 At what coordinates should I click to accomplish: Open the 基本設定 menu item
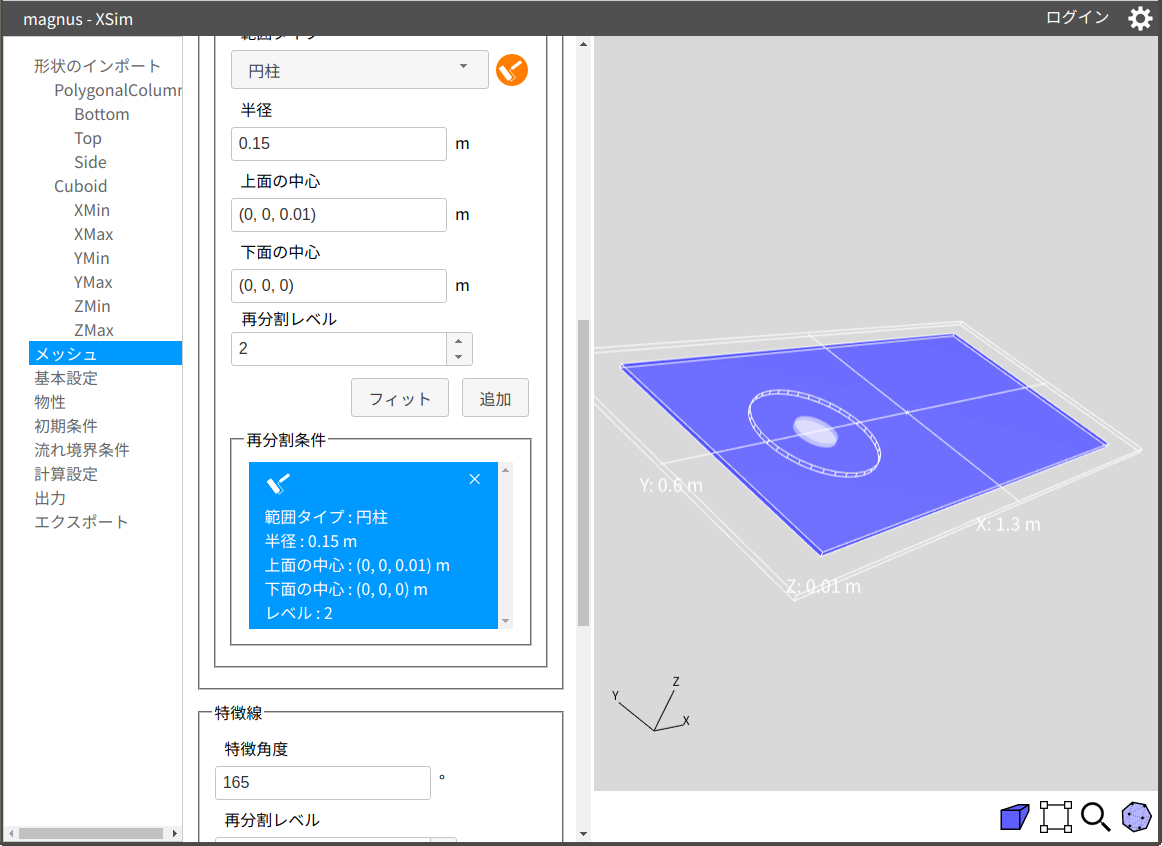pos(66,379)
